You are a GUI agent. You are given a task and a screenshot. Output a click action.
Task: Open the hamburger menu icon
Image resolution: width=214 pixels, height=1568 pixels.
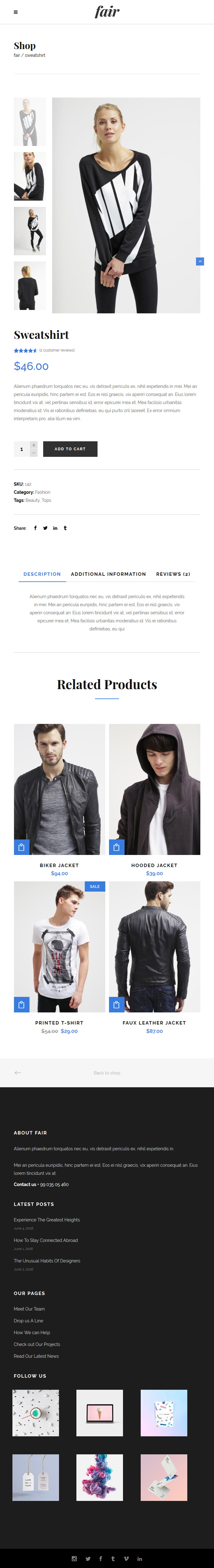point(16,12)
